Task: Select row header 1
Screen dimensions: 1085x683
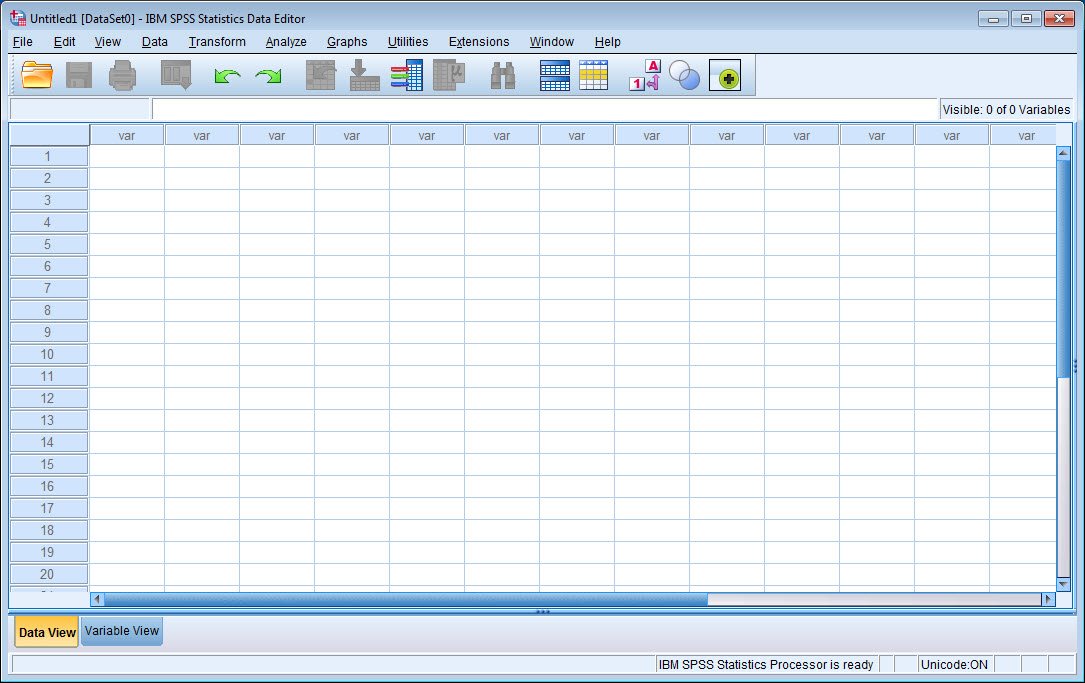Action: tap(48, 156)
